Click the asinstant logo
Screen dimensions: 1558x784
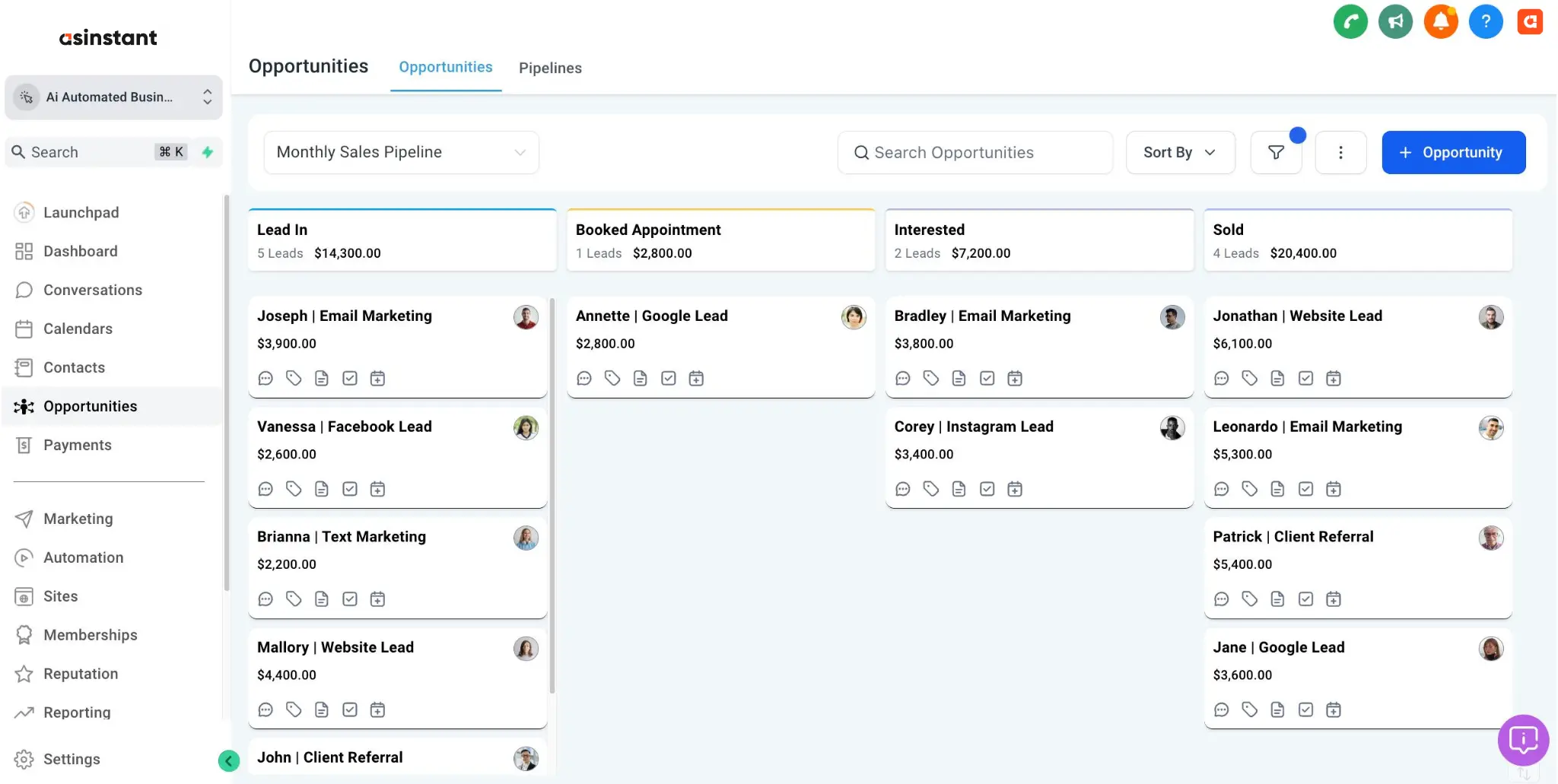[x=108, y=38]
